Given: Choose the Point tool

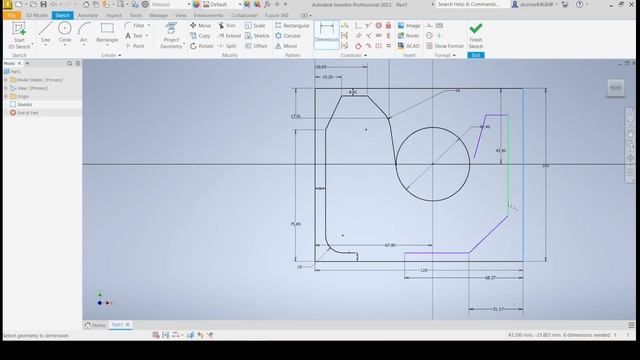Looking at the screenshot, I should coord(134,46).
